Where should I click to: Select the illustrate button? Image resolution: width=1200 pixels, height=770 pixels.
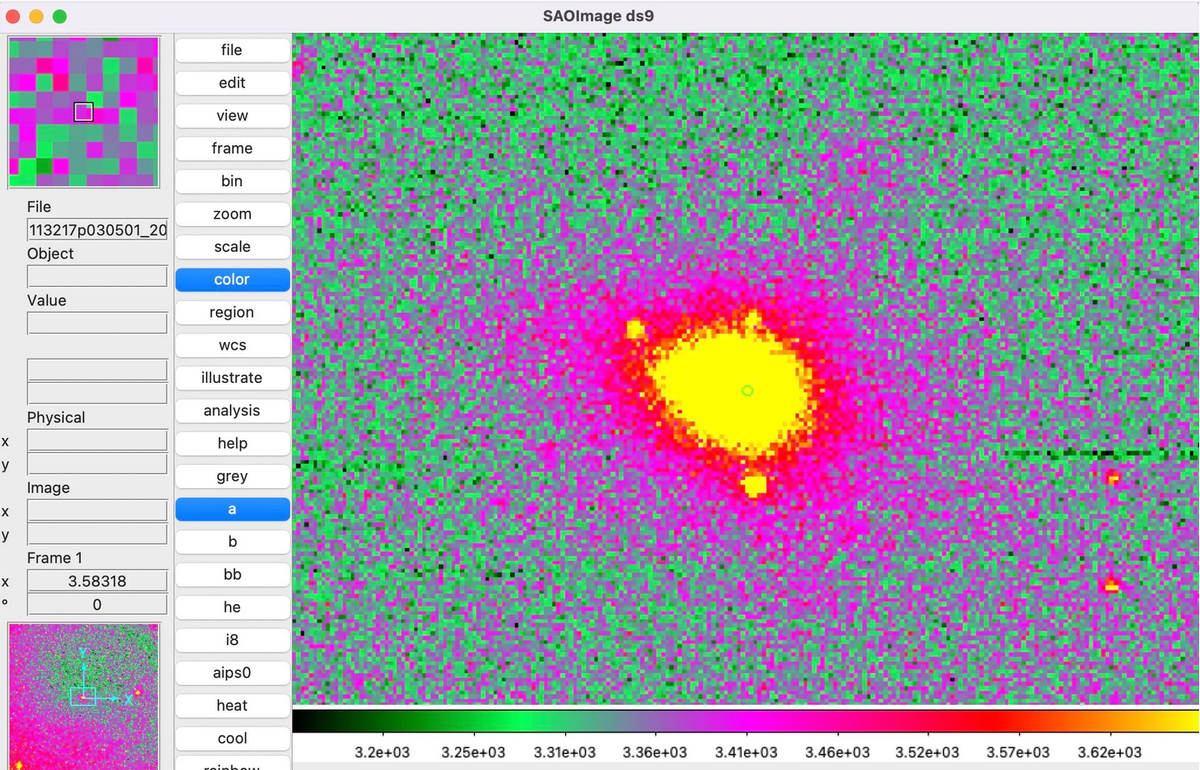pyautogui.click(x=232, y=378)
